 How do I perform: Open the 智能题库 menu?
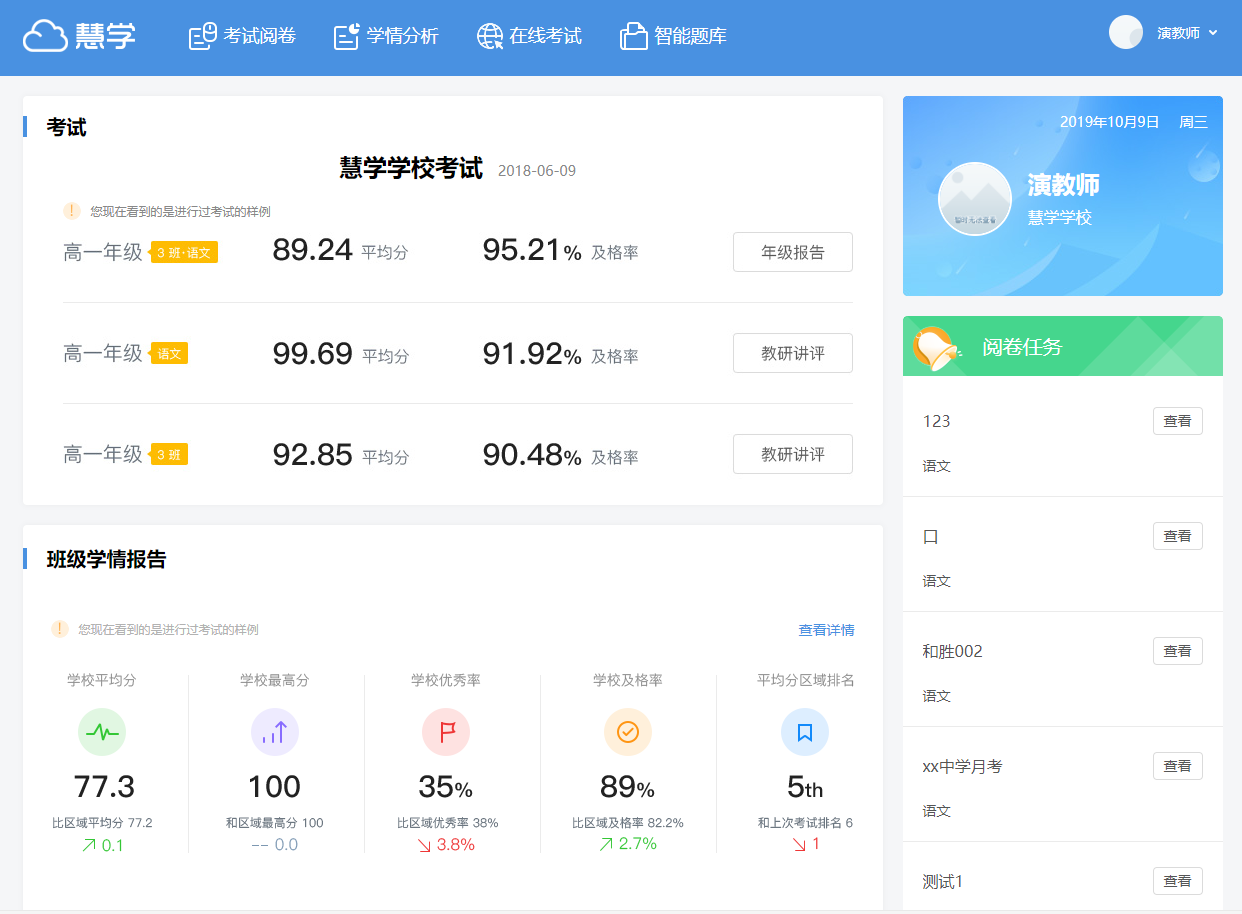[673, 37]
